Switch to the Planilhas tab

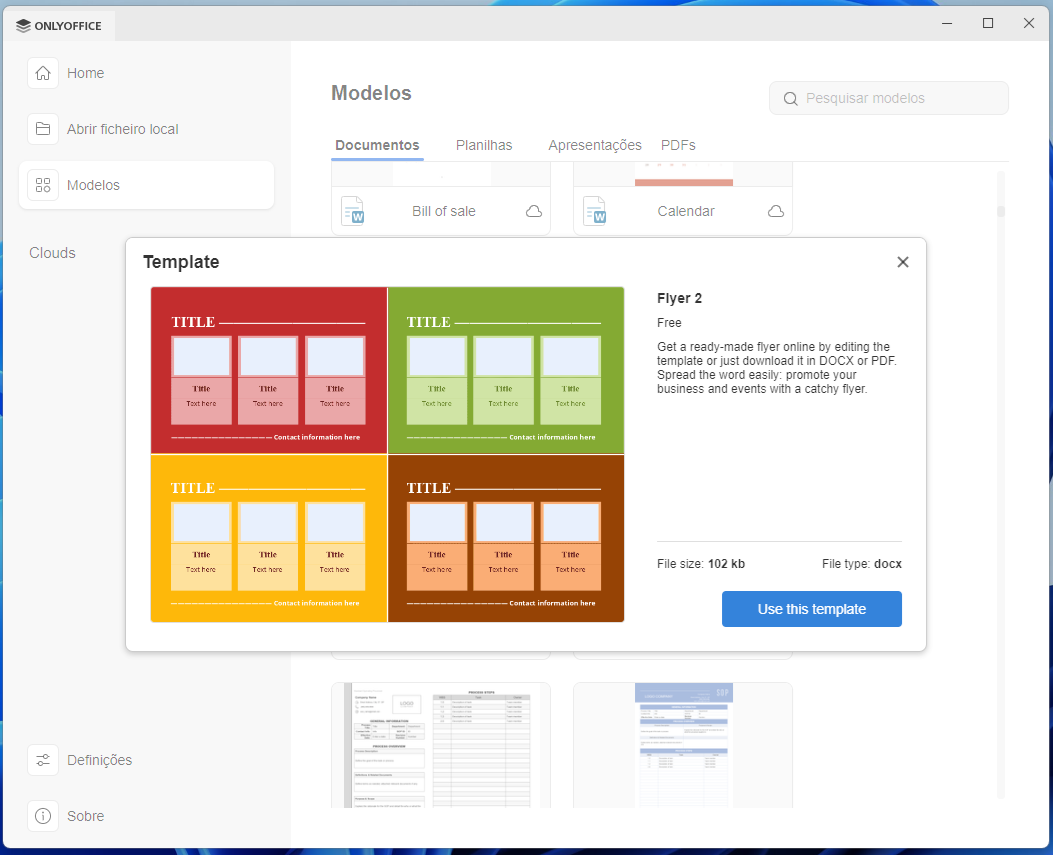click(x=484, y=145)
